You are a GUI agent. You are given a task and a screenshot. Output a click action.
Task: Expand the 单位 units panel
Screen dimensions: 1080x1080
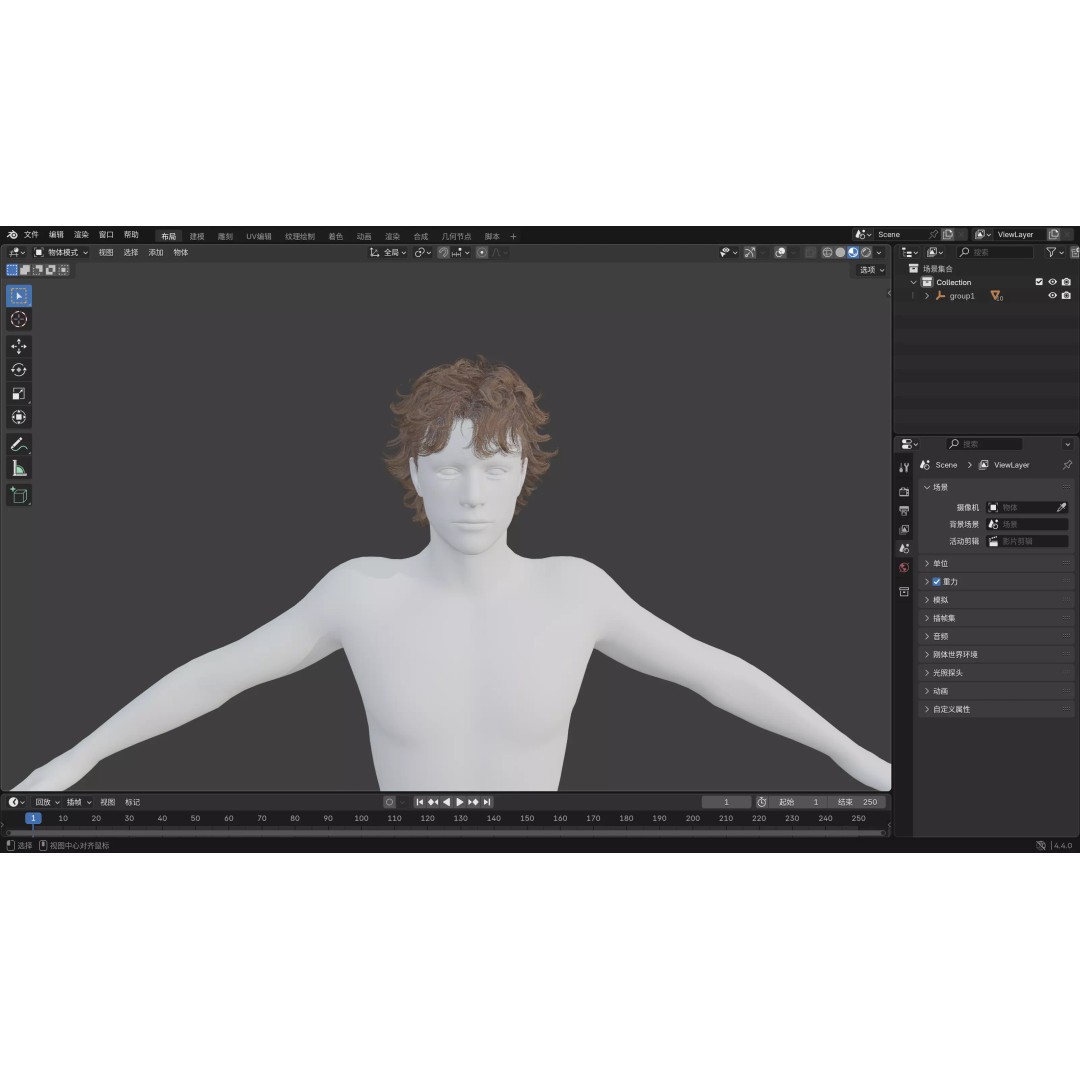[996, 563]
